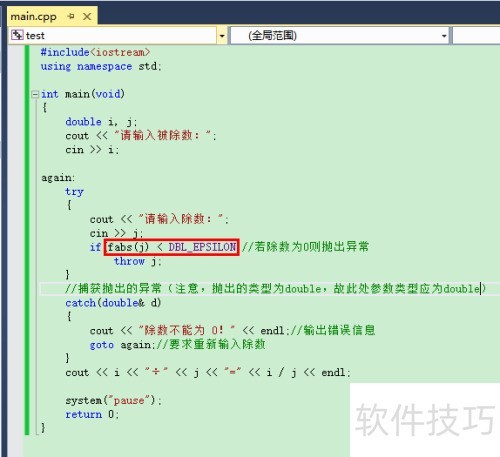Screen dimensions: 500x457
Task: Click the goto again statement
Action: (x=122, y=345)
